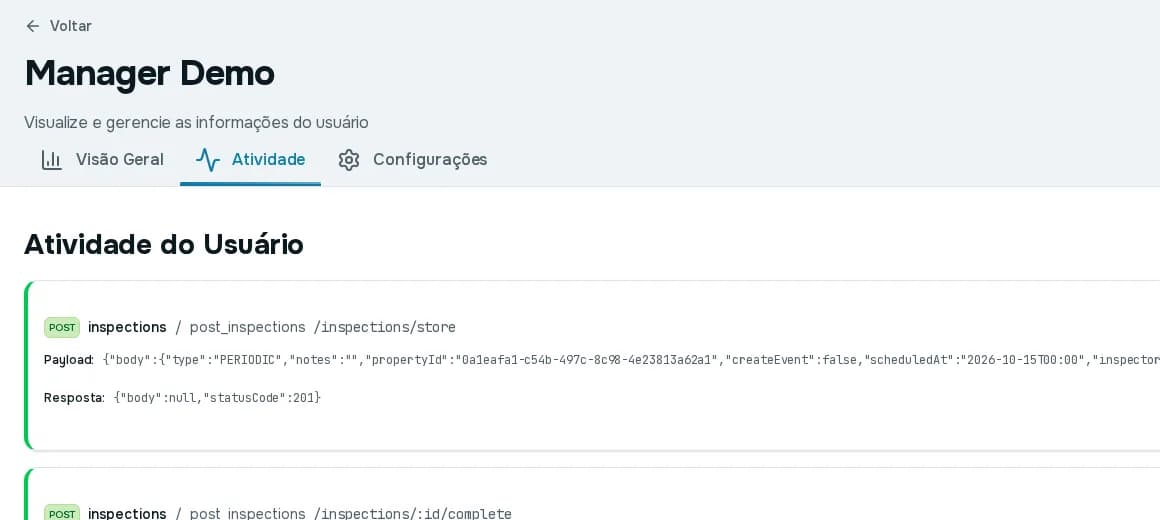Click the bold 'inspections' name in the complete entry
1160x520 pixels.
click(x=127, y=513)
